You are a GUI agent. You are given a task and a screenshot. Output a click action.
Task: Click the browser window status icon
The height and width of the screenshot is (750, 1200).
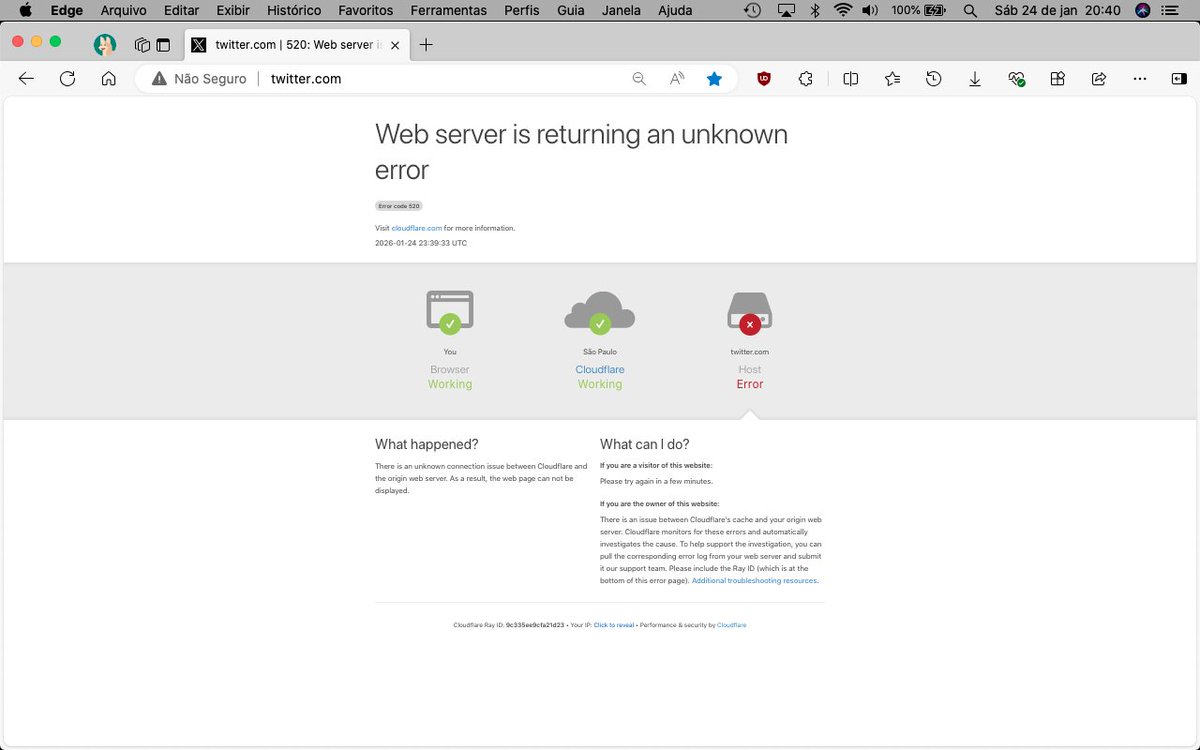tap(450, 312)
